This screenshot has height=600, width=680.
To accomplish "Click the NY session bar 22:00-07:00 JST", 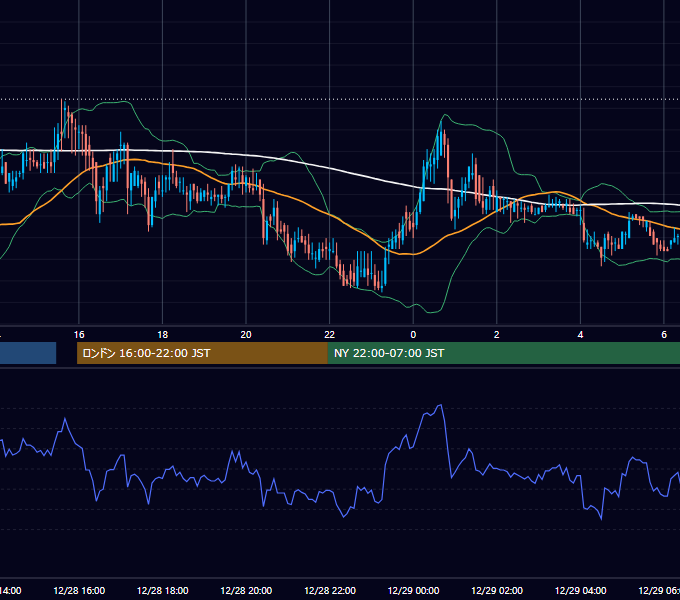I will click(503, 353).
